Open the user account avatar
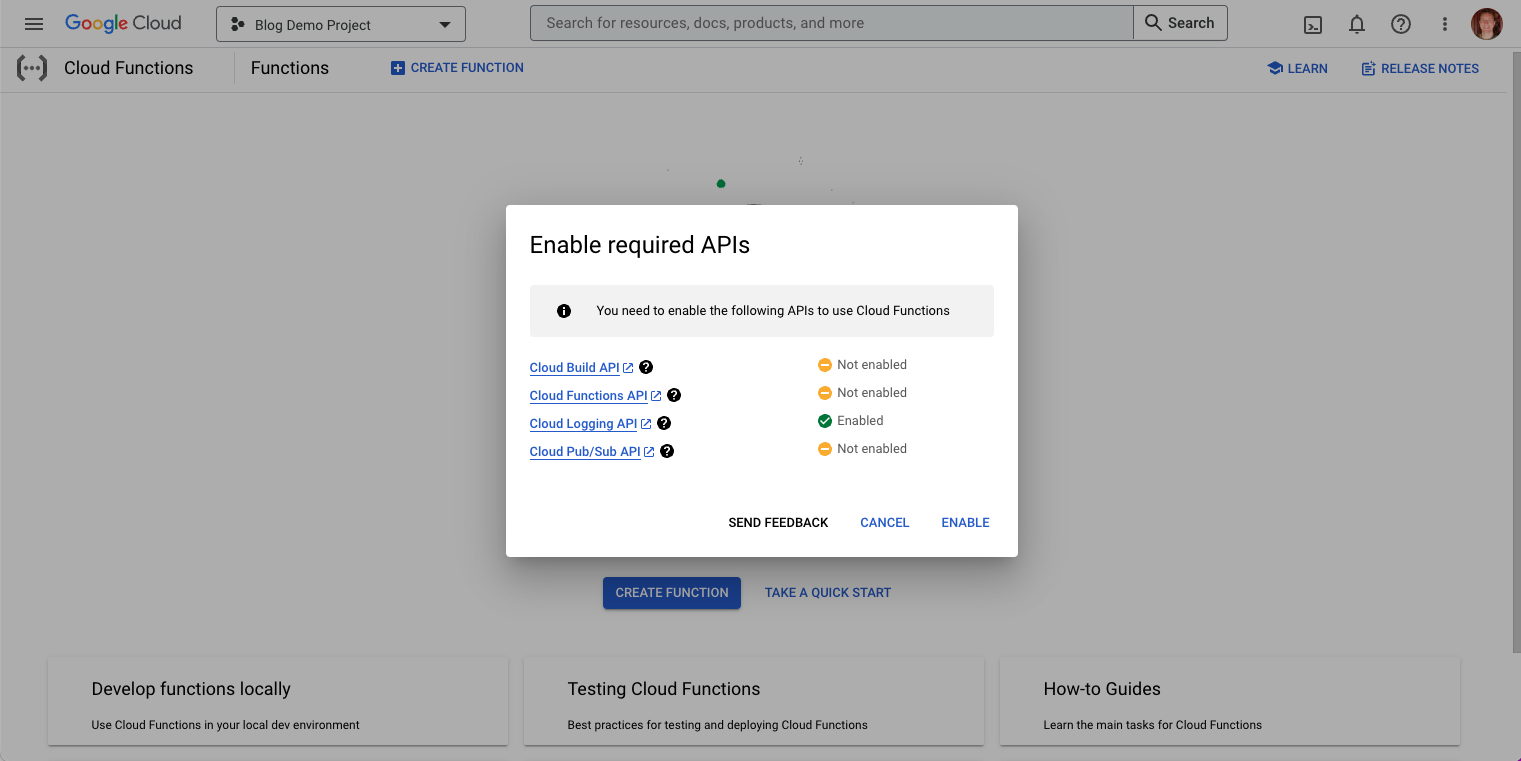 [x=1487, y=24]
